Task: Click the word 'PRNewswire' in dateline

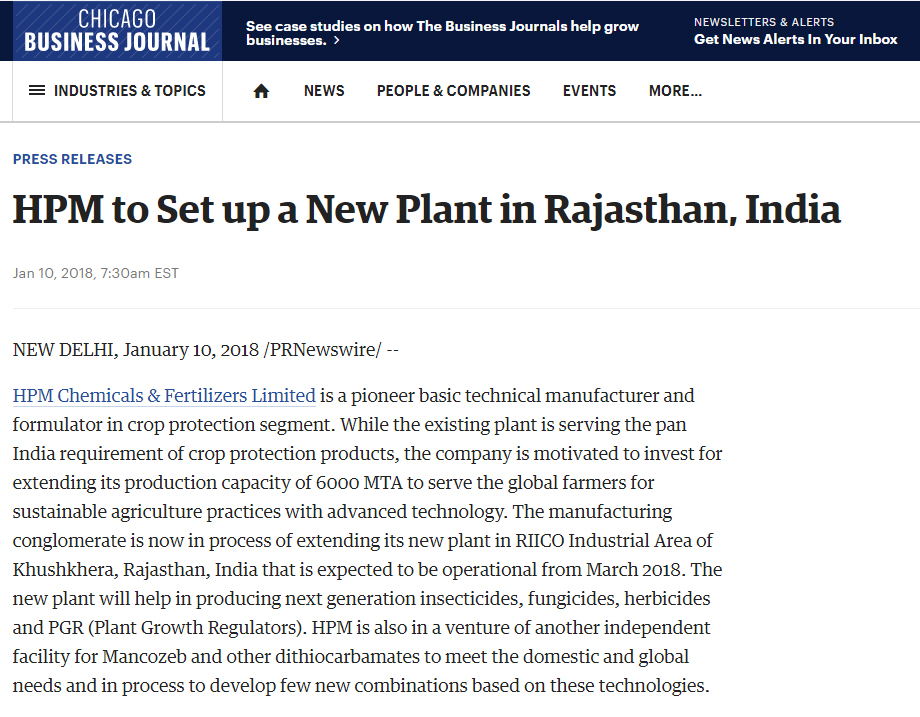Action: [x=322, y=350]
